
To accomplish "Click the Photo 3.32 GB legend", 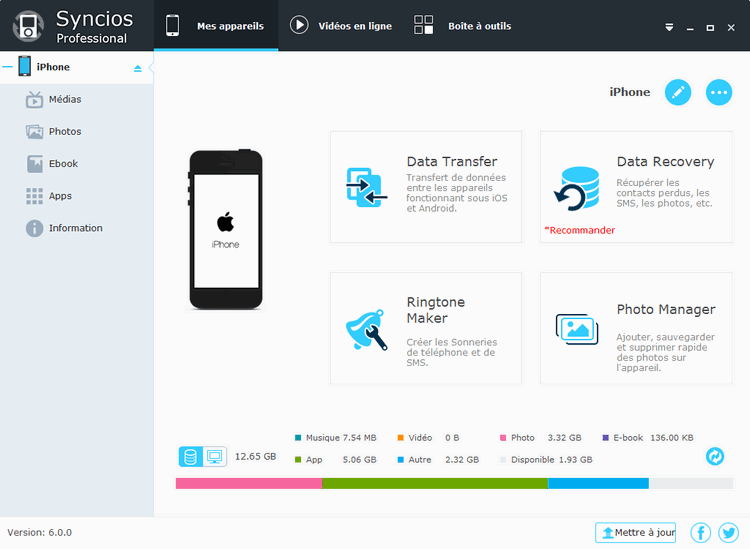I will click(x=540, y=438).
